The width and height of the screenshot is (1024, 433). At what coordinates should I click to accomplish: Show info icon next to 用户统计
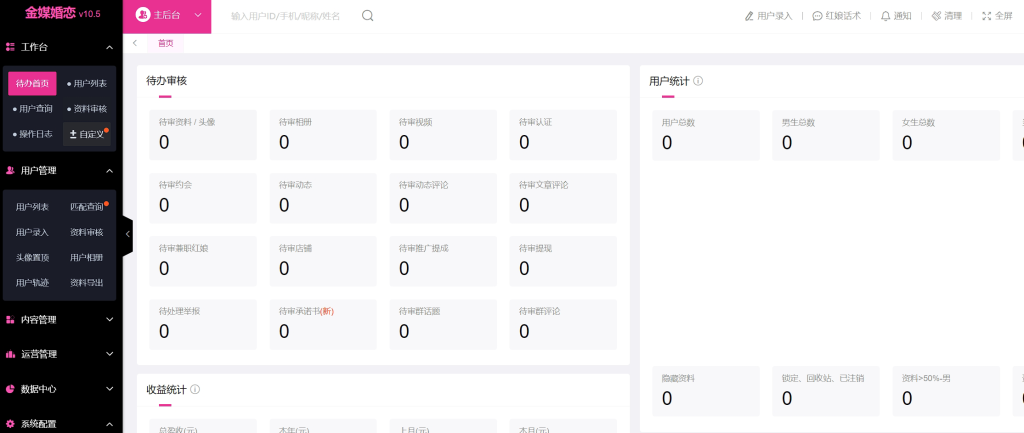698,81
